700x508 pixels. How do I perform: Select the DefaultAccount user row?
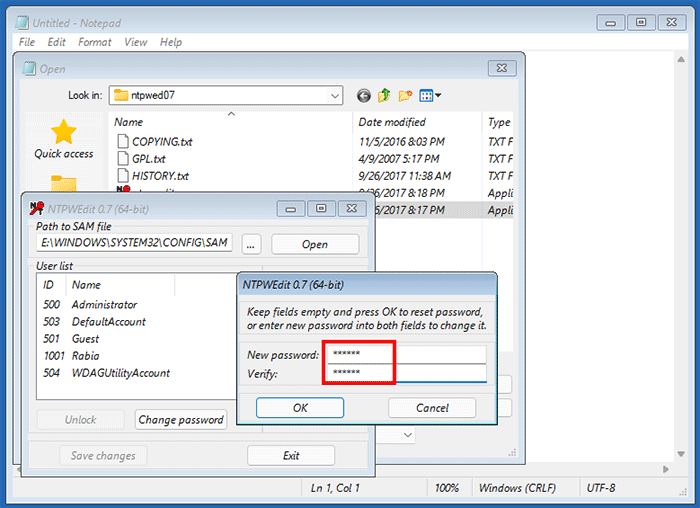click(x=137, y=321)
